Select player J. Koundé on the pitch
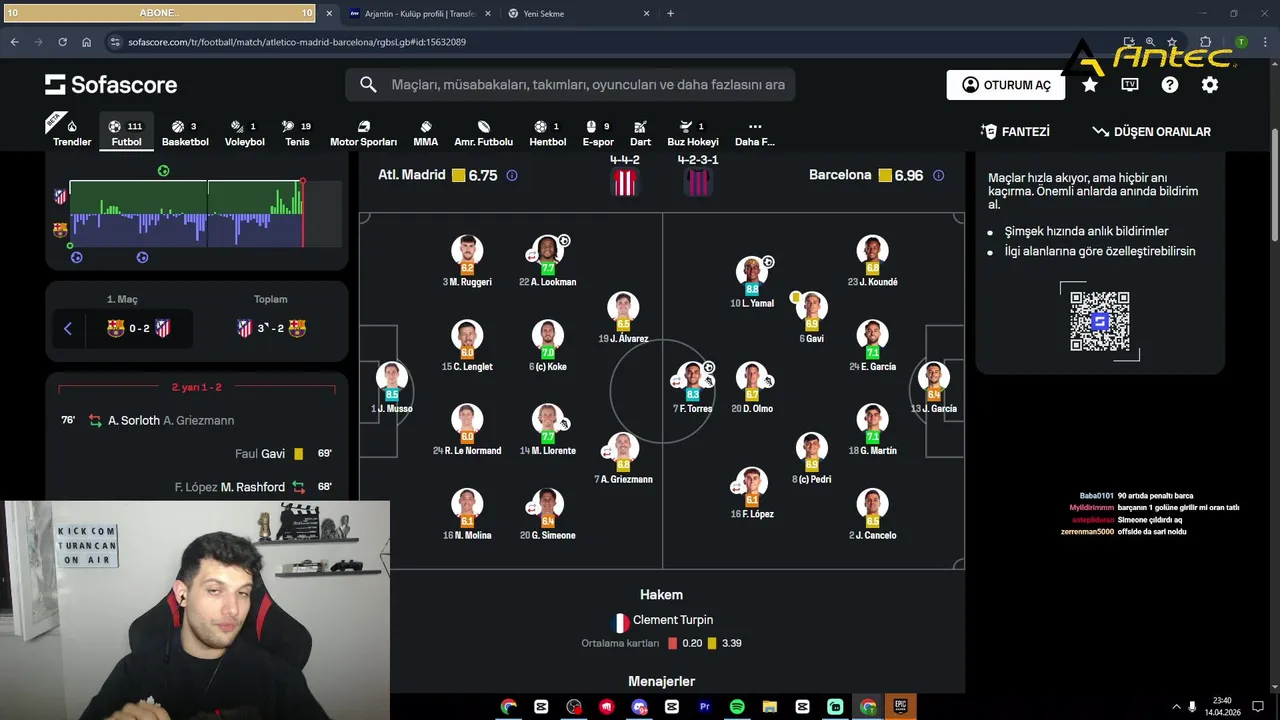Viewport: 1280px width, 720px height. (x=872, y=261)
